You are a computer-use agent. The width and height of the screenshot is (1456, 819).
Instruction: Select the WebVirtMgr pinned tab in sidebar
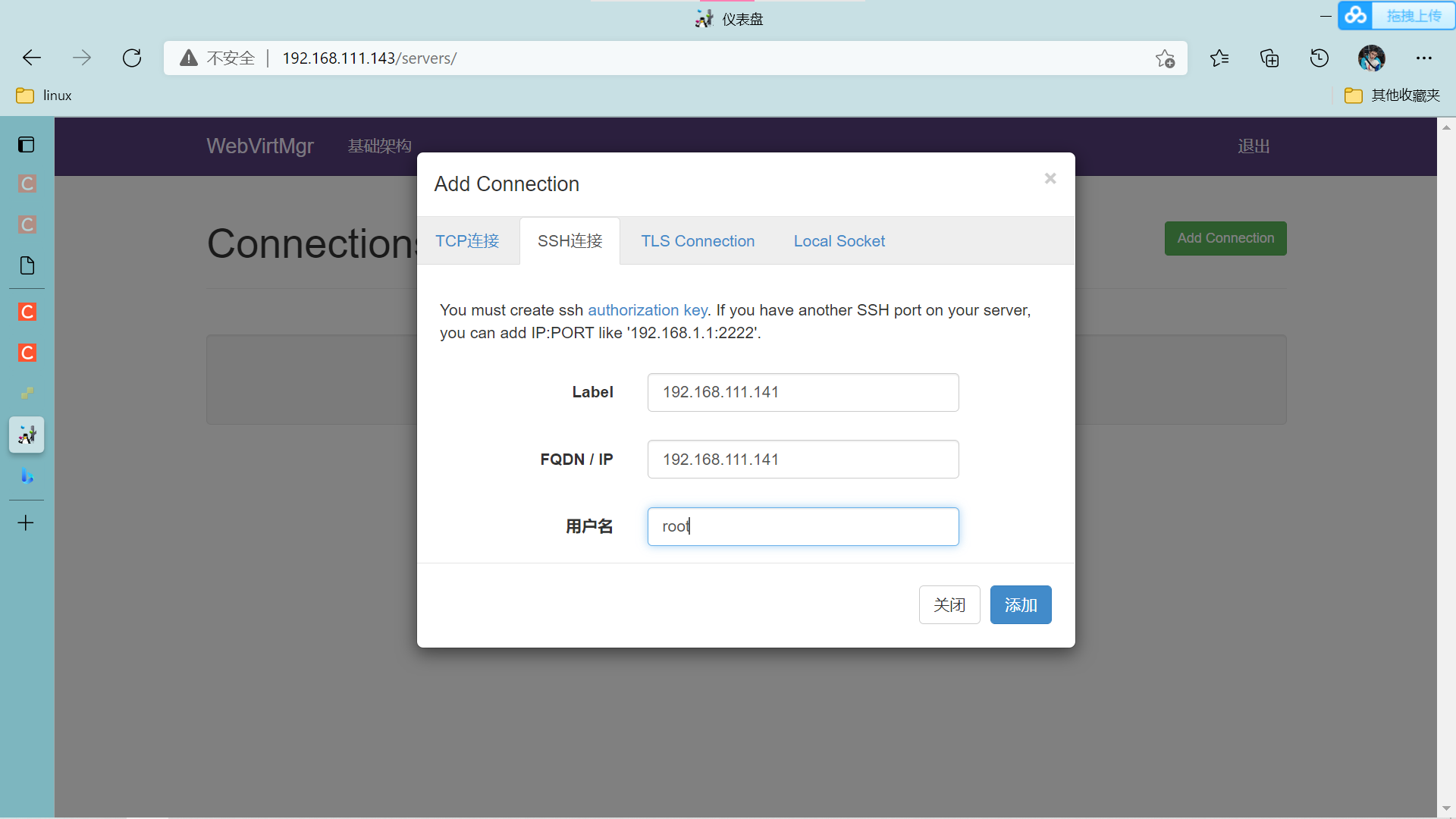pos(27,435)
